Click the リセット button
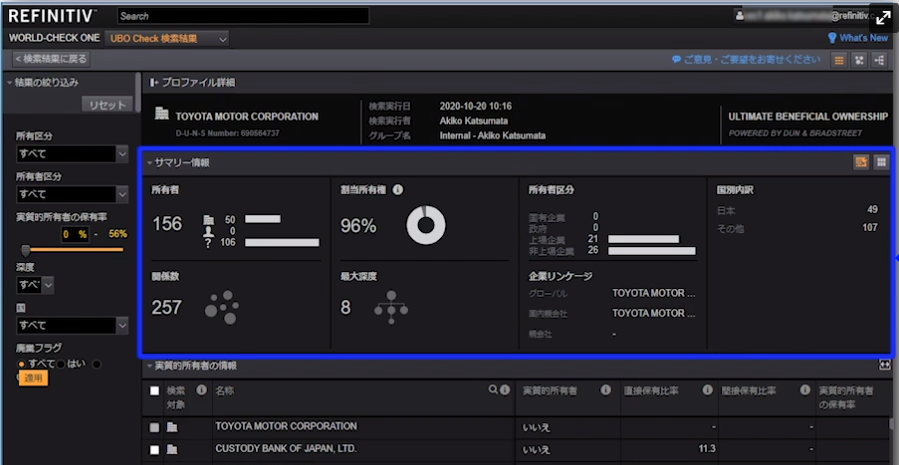Viewport: 899px width, 465px height. (x=107, y=105)
